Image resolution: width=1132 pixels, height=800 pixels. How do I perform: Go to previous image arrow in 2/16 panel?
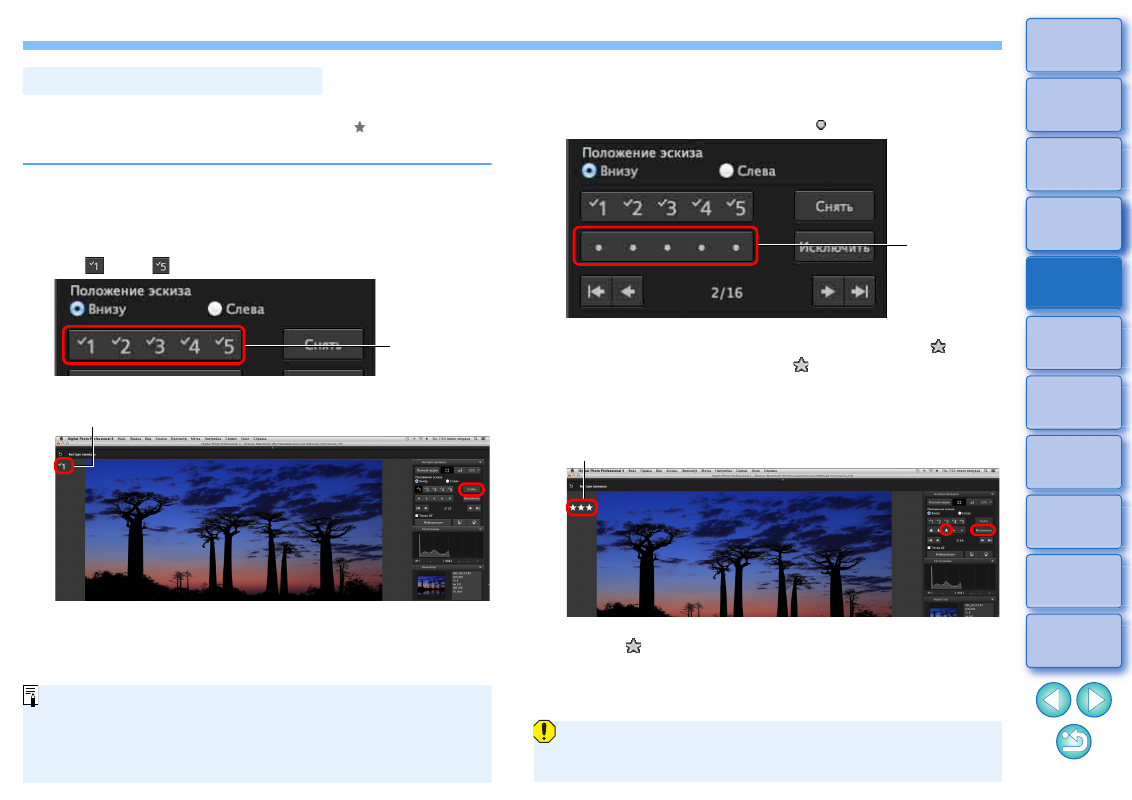pyautogui.click(x=627, y=292)
